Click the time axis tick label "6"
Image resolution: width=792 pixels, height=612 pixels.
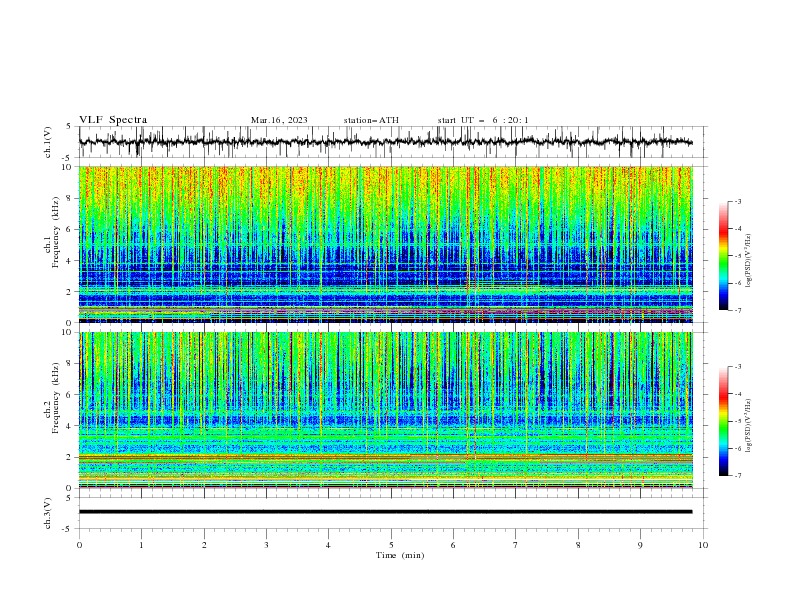pos(453,545)
